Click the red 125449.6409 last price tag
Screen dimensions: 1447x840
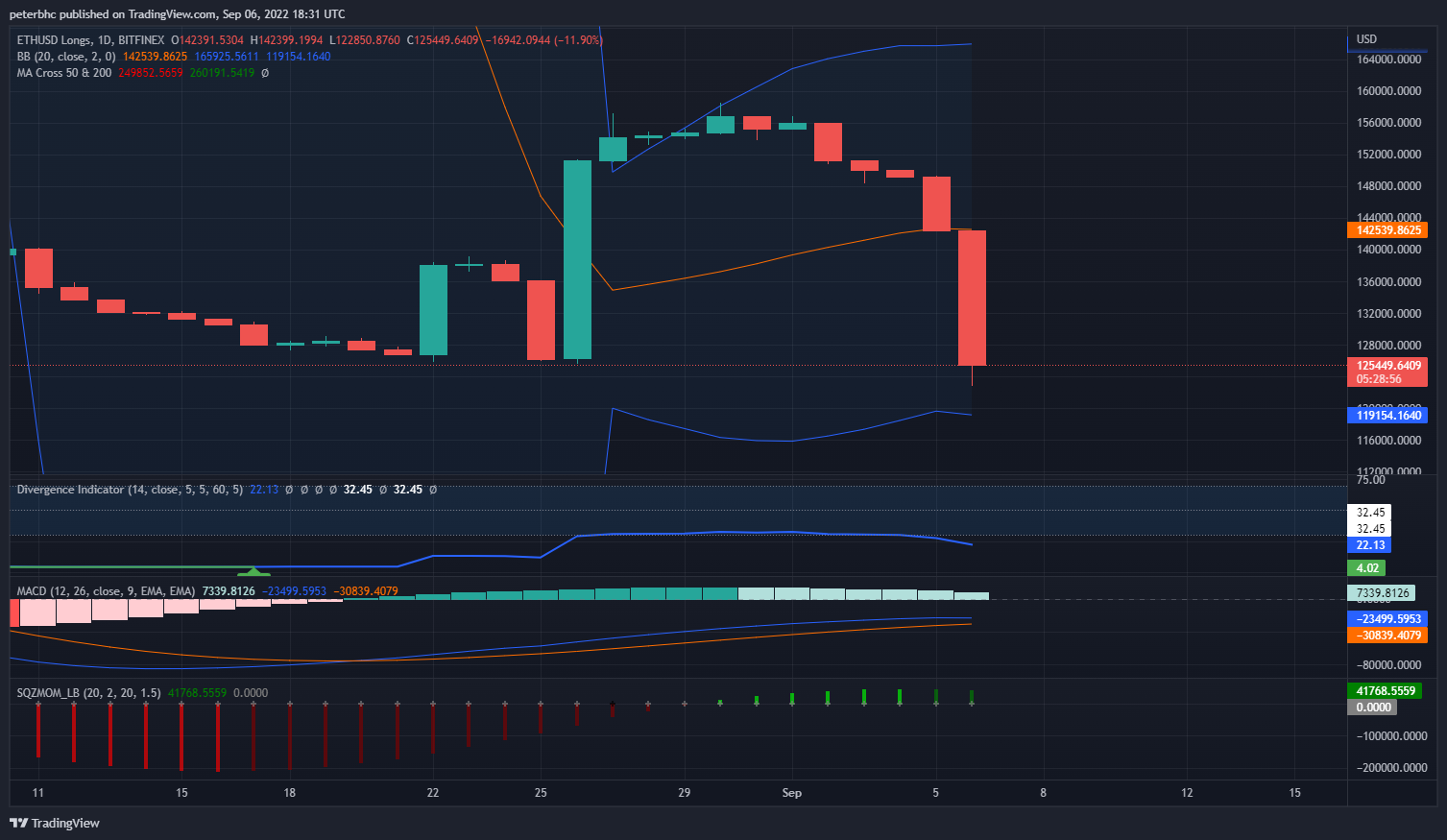tap(1387, 372)
